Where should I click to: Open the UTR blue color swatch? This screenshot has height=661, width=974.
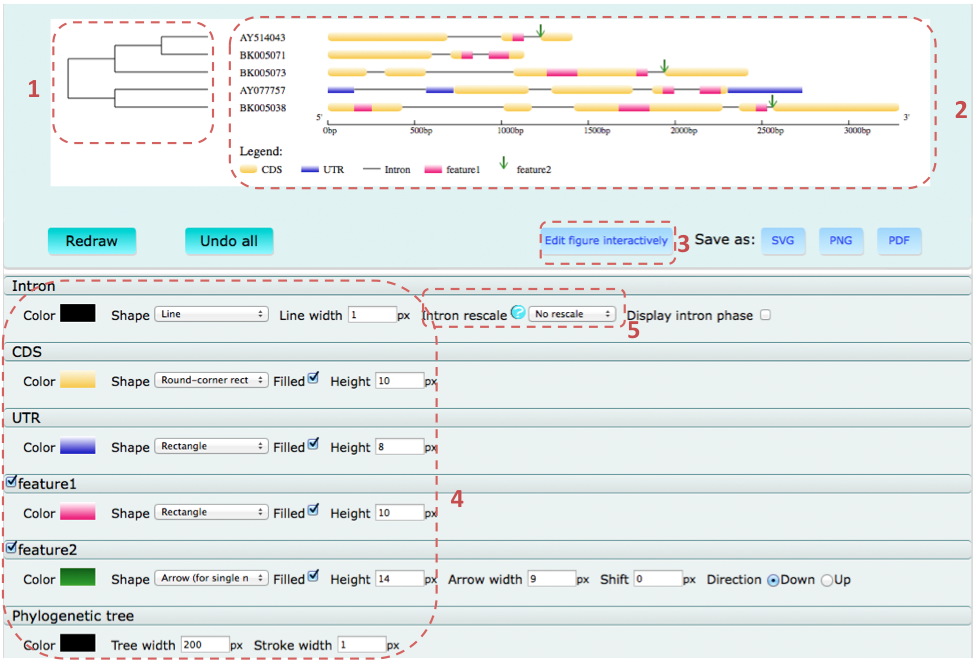coord(78,446)
